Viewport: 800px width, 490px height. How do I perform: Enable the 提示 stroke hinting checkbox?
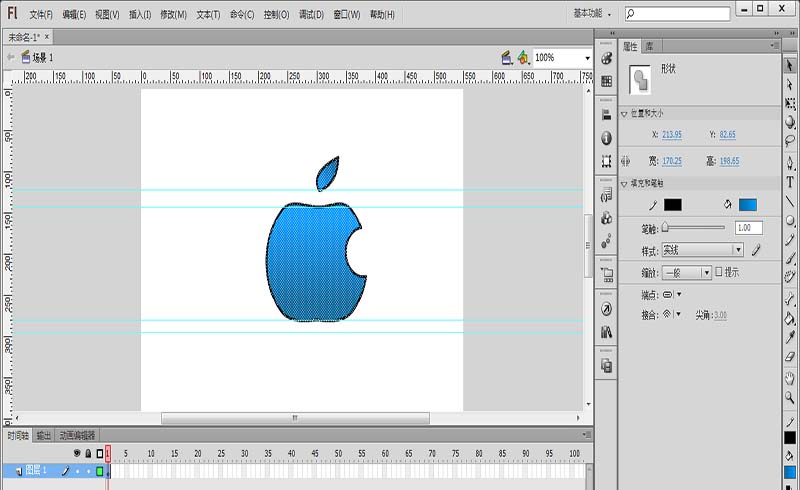pos(718,272)
